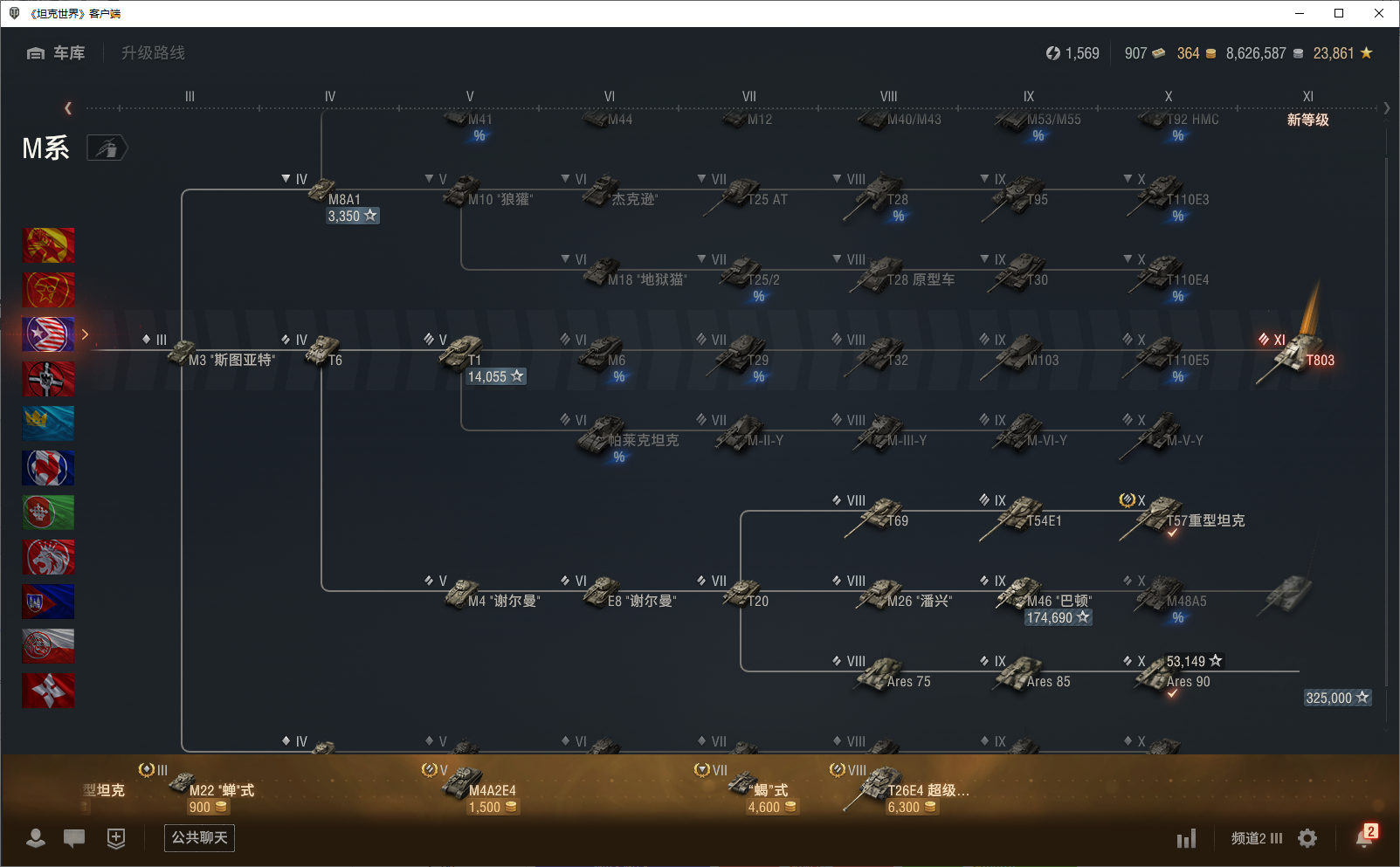Open the notification bell with 2 badge
This screenshot has height=867, width=1400.
tap(1364, 836)
